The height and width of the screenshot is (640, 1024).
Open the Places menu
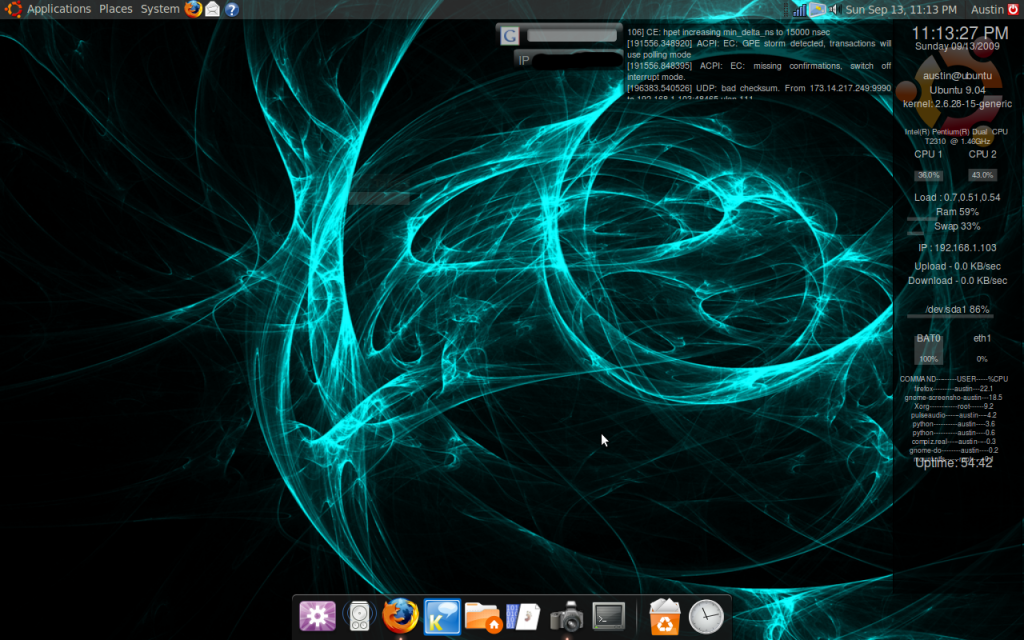click(x=115, y=9)
